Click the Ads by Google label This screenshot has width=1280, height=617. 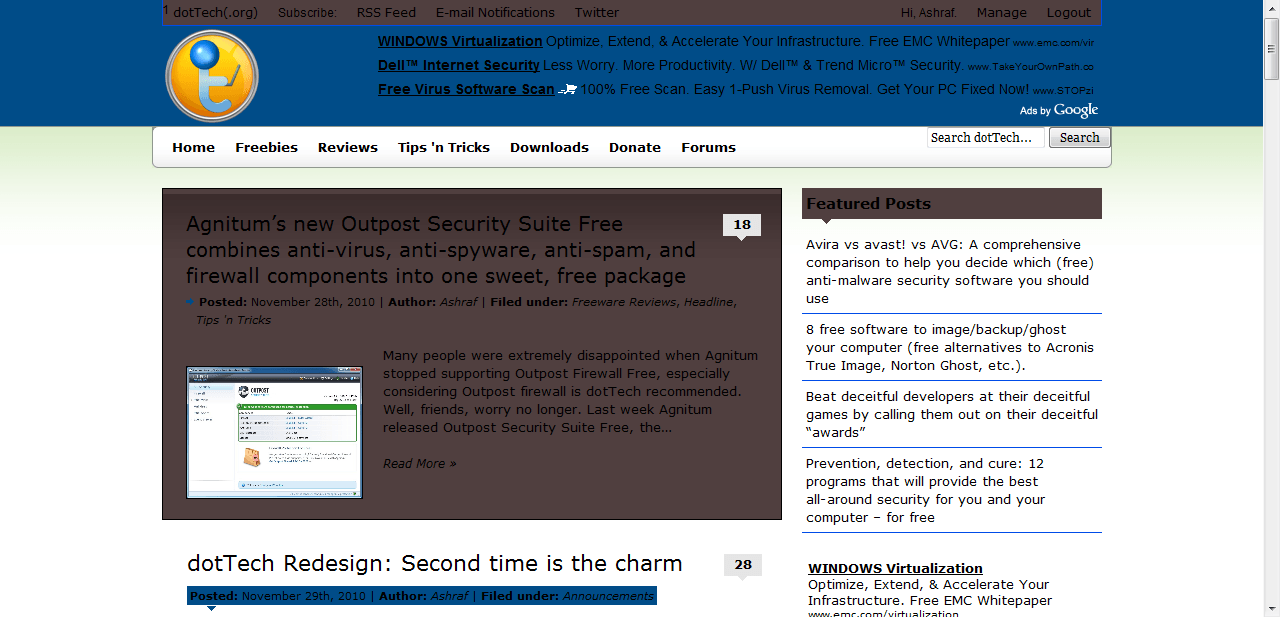(1059, 110)
